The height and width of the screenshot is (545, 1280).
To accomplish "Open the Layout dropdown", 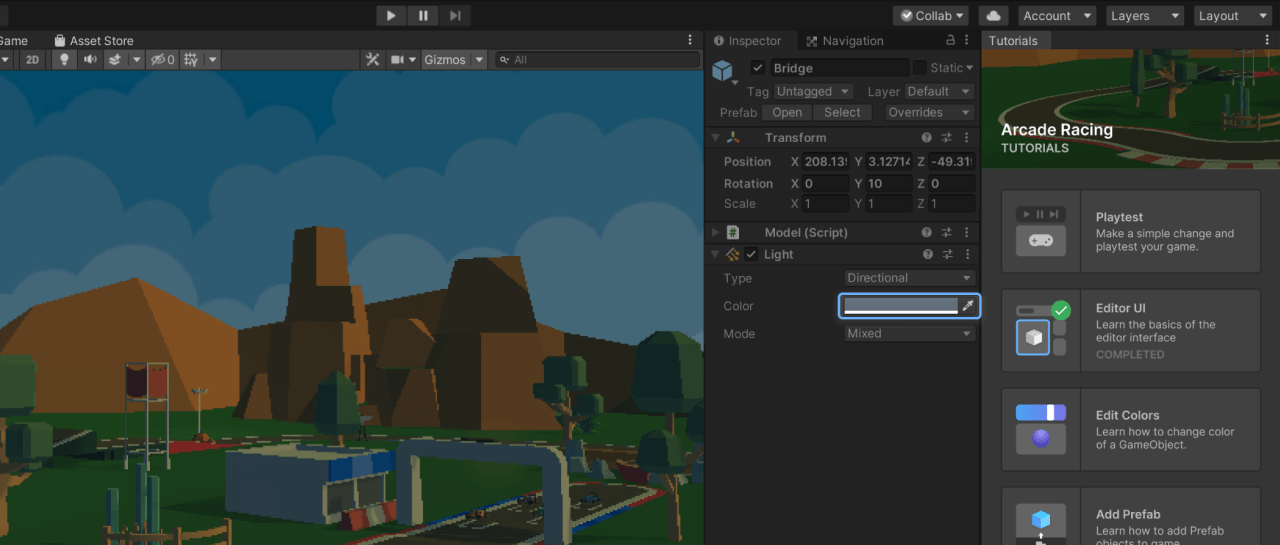I will click(1232, 16).
